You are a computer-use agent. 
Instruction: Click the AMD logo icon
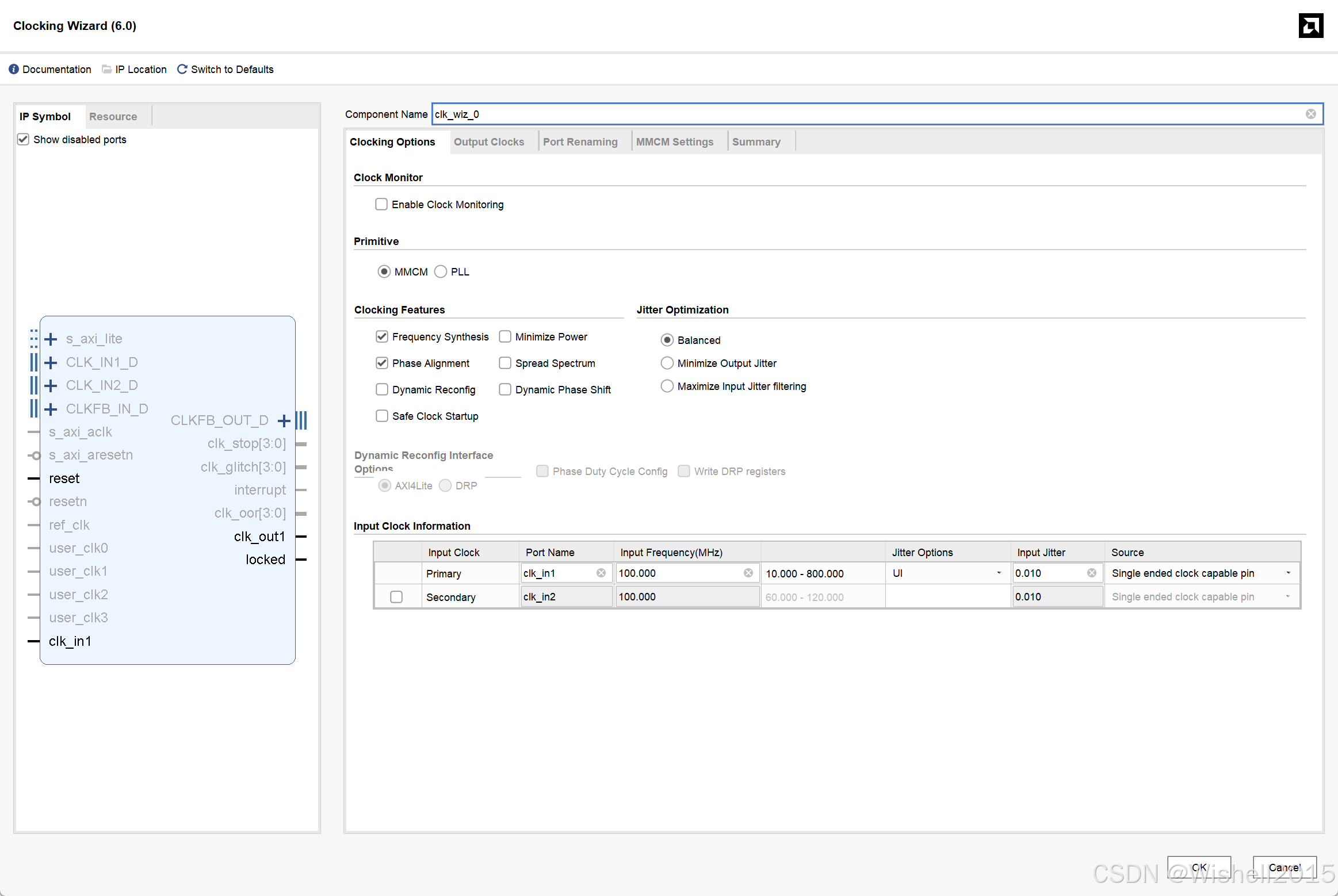(1310, 26)
